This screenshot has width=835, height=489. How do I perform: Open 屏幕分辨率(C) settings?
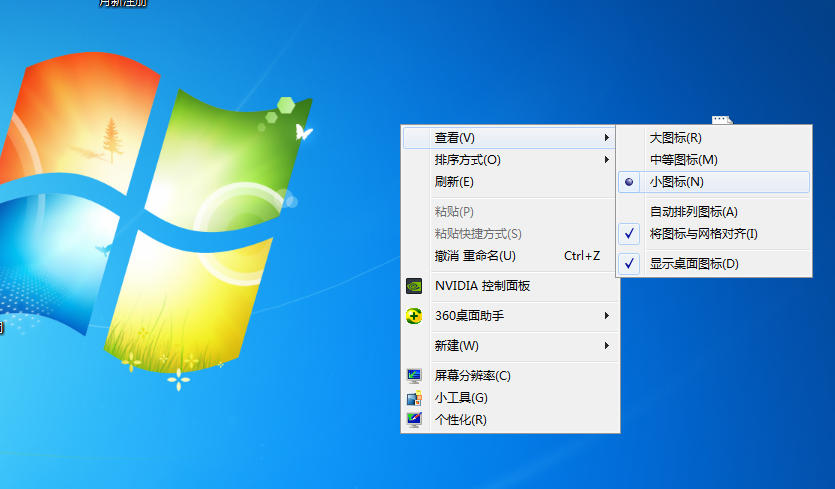[x=510, y=376]
